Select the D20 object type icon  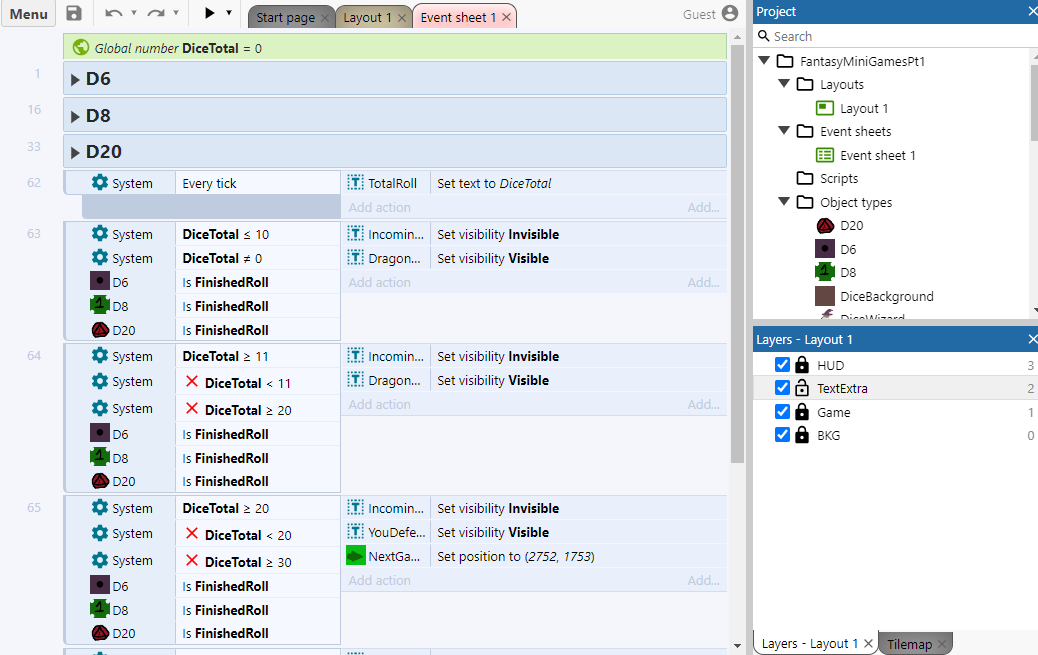(825, 226)
